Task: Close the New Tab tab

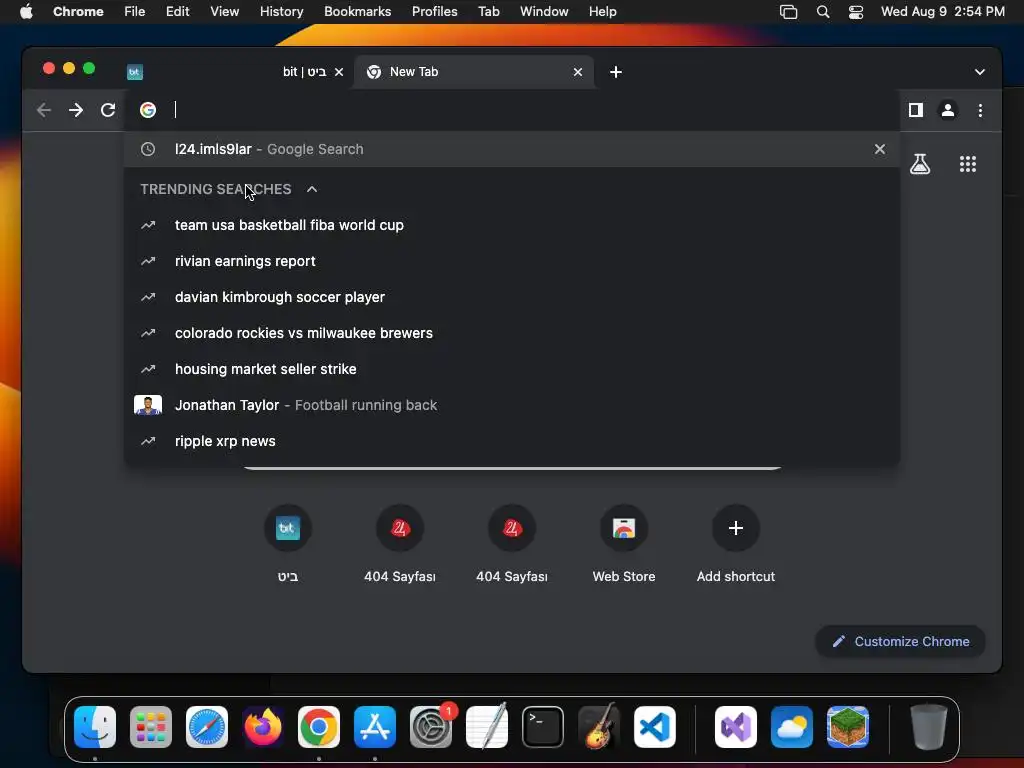Action: click(x=577, y=72)
